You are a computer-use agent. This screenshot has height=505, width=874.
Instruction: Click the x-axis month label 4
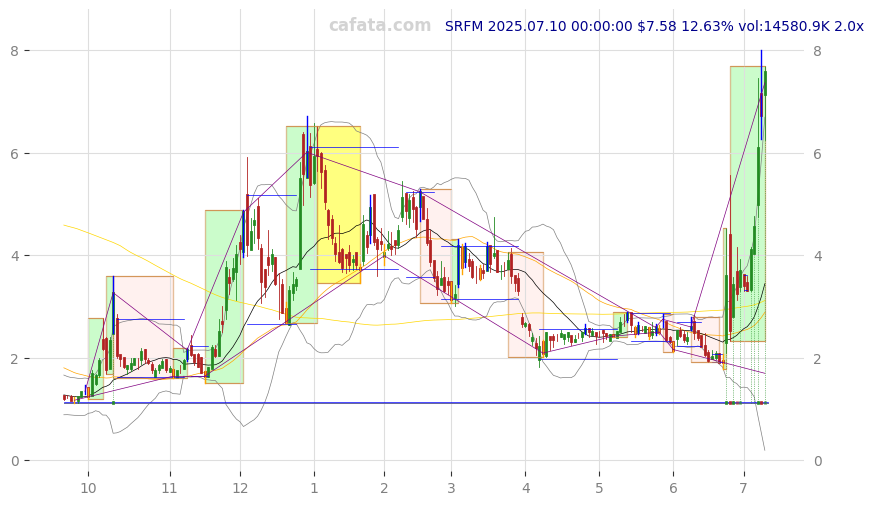coord(526,489)
